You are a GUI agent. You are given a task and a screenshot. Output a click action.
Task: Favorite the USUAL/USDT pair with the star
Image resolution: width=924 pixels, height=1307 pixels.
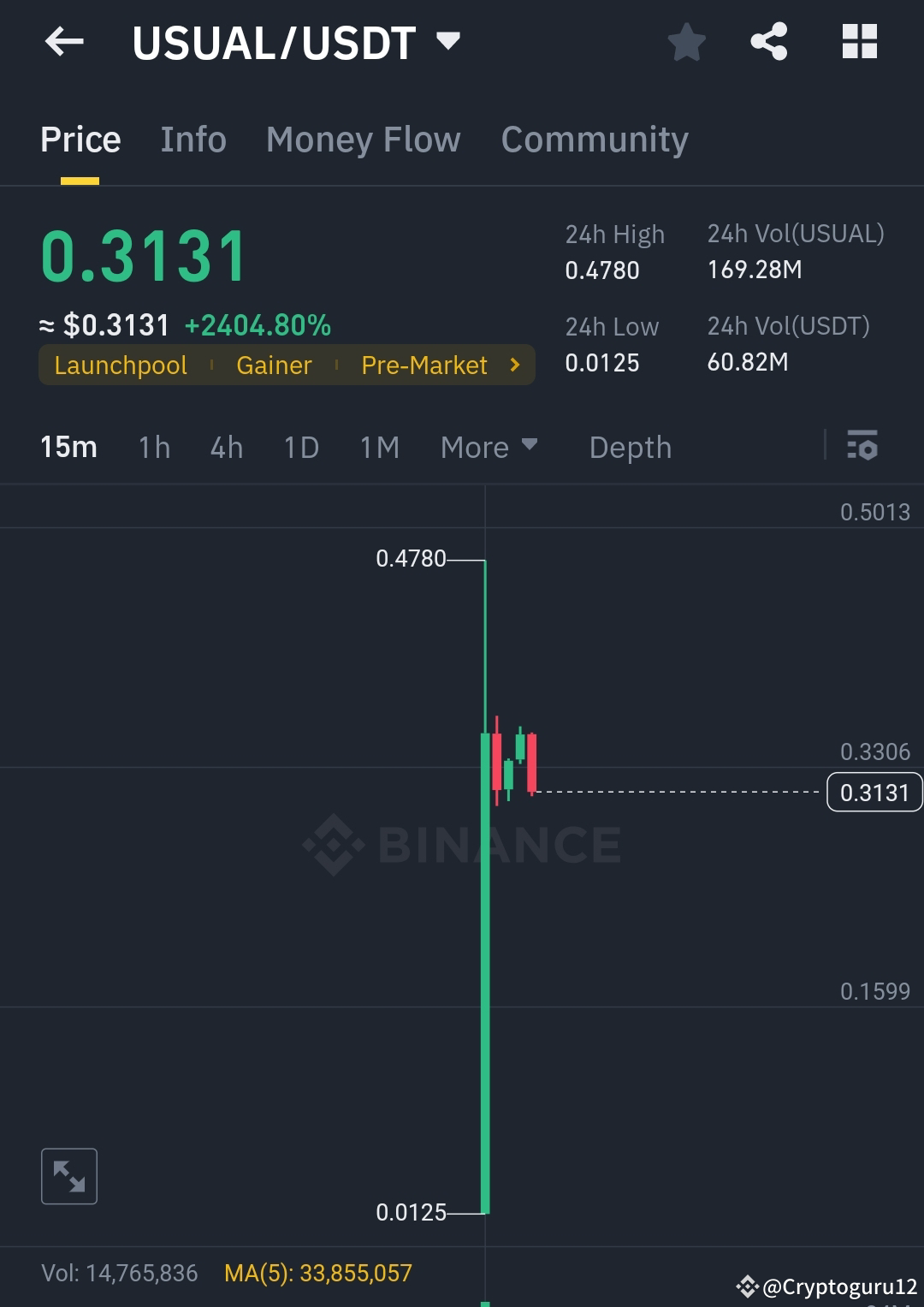click(x=686, y=42)
